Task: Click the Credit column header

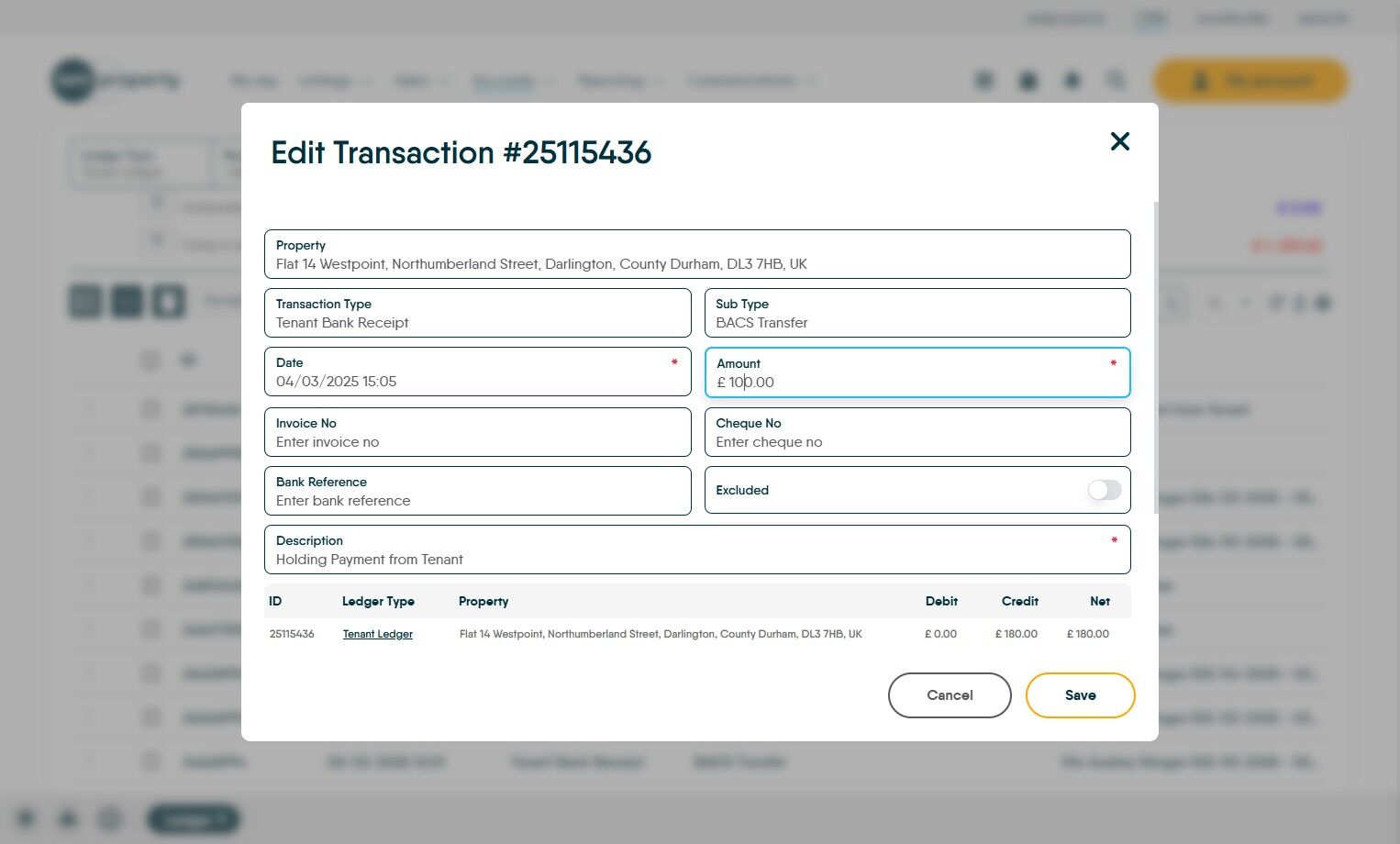Action: point(1020,602)
